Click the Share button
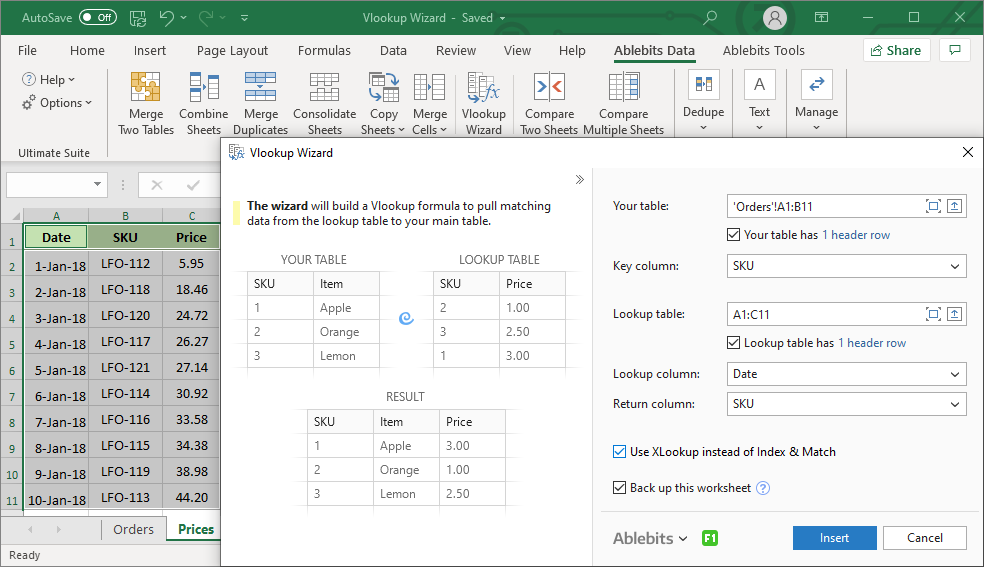 [x=896, y=50]
